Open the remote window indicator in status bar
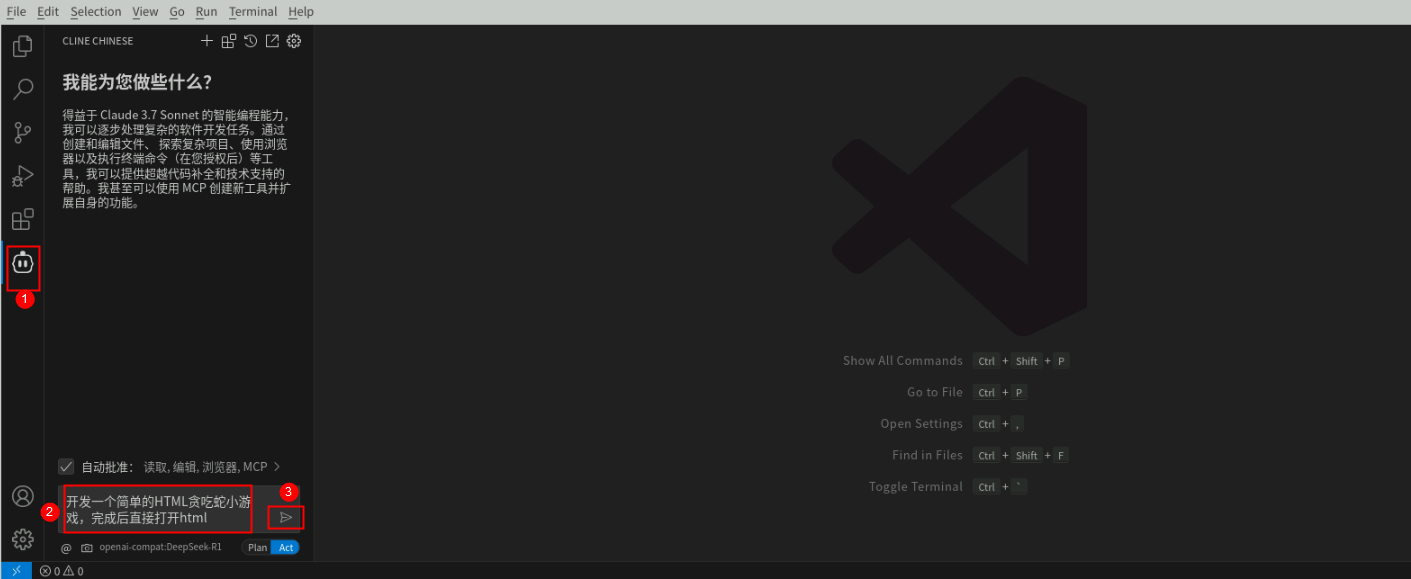The width and height of the screenshot is (1411, 579). click(16, 571)
